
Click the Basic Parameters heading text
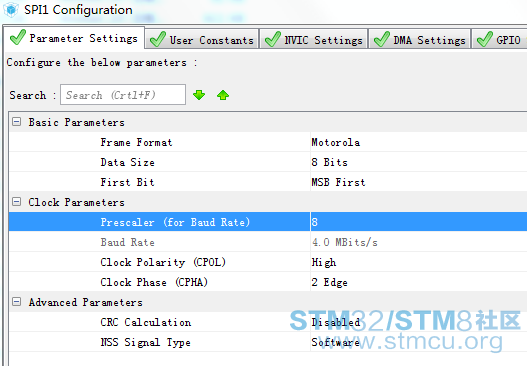[77, 122]
